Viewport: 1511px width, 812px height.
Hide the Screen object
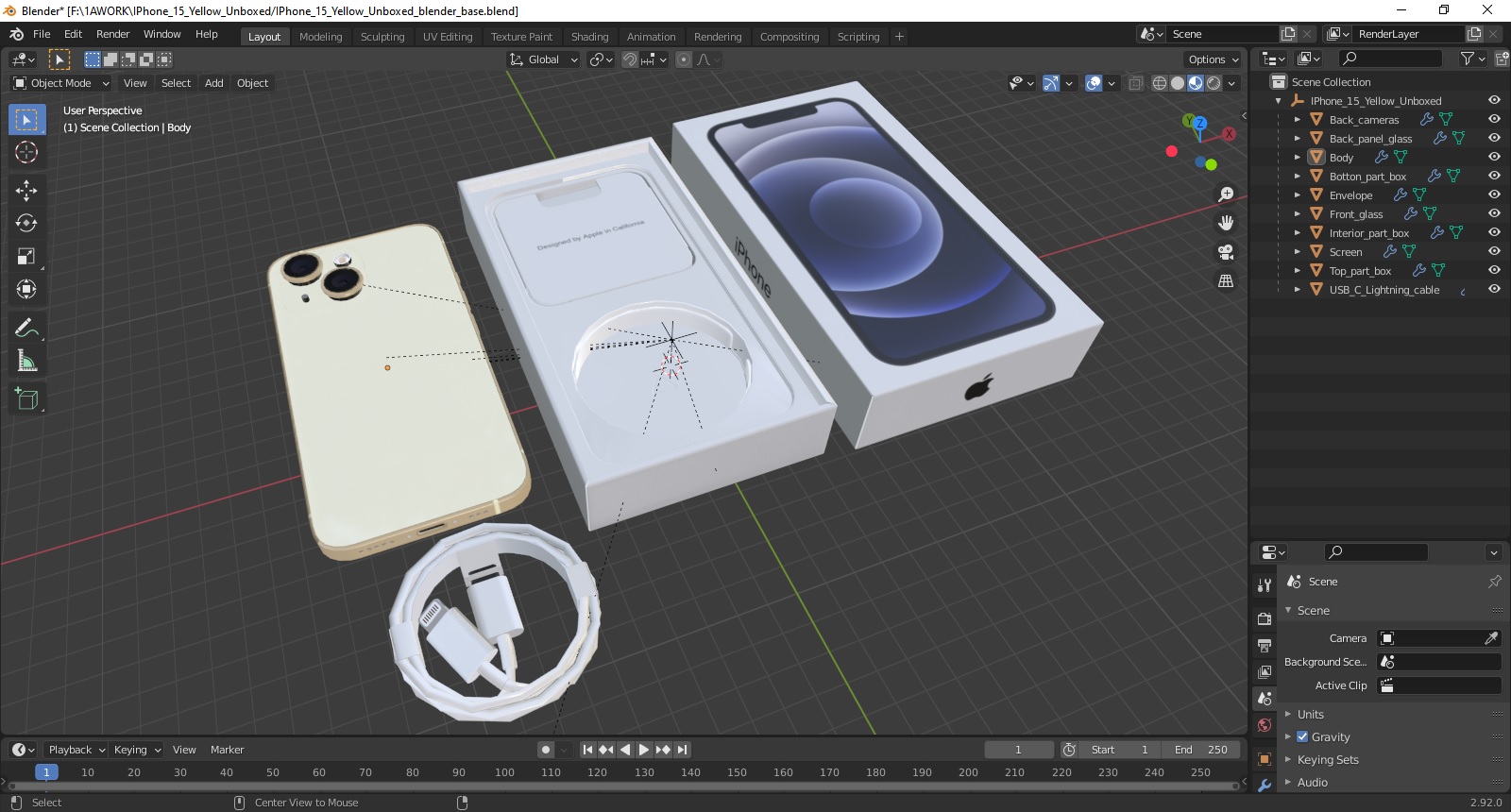[x=1494, y=251]
